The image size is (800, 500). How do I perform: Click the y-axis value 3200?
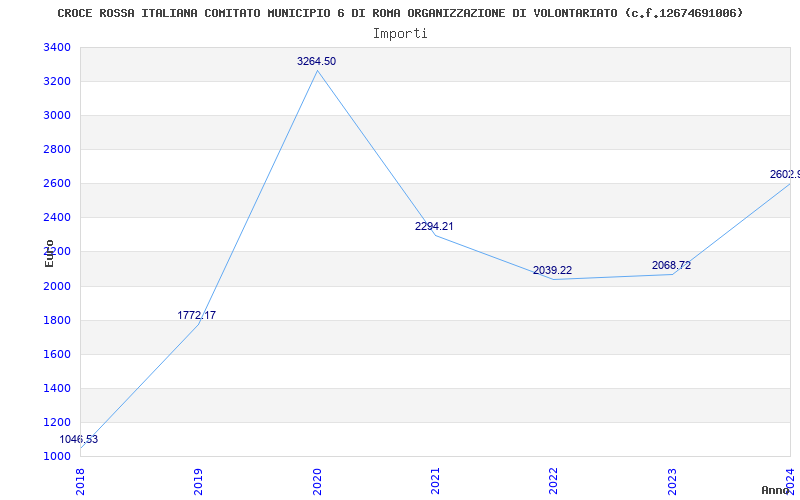pyautogui.click(x=57, y=82)
